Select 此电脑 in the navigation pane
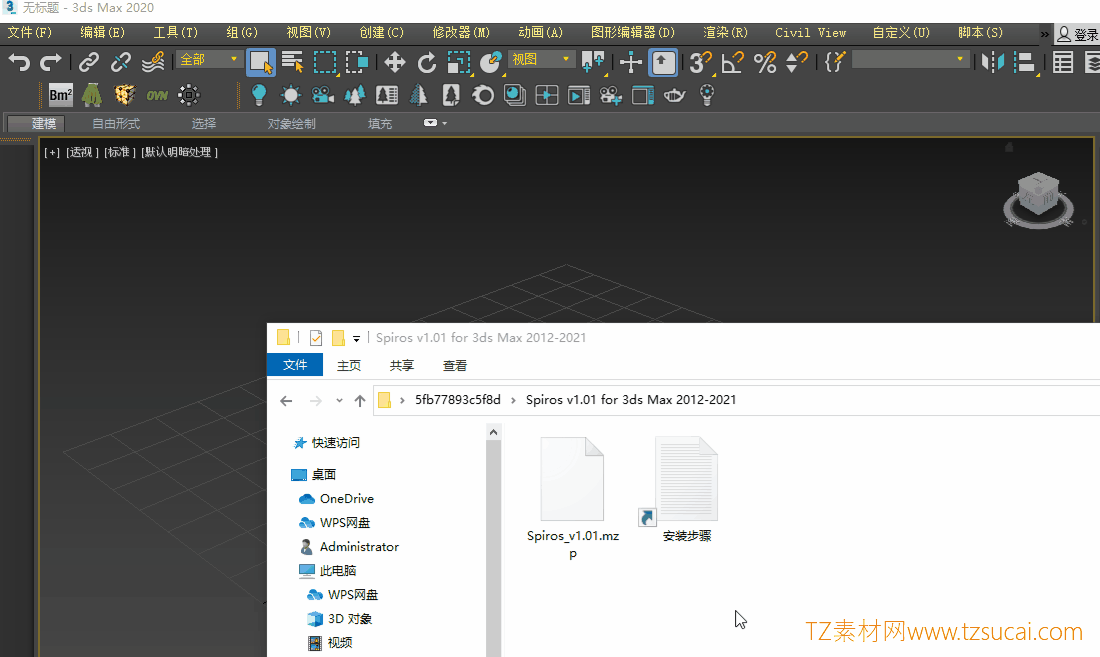The image size is (1100, 657). click(x=328, y=571)
